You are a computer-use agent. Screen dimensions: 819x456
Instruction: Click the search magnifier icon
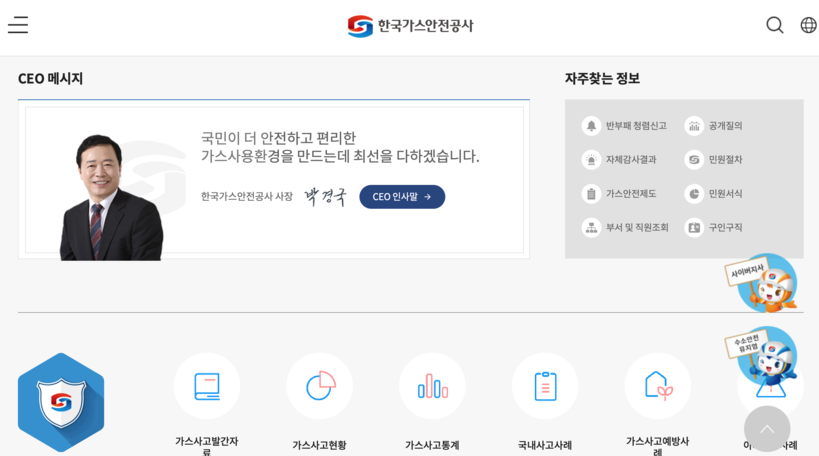pos(774,25)
